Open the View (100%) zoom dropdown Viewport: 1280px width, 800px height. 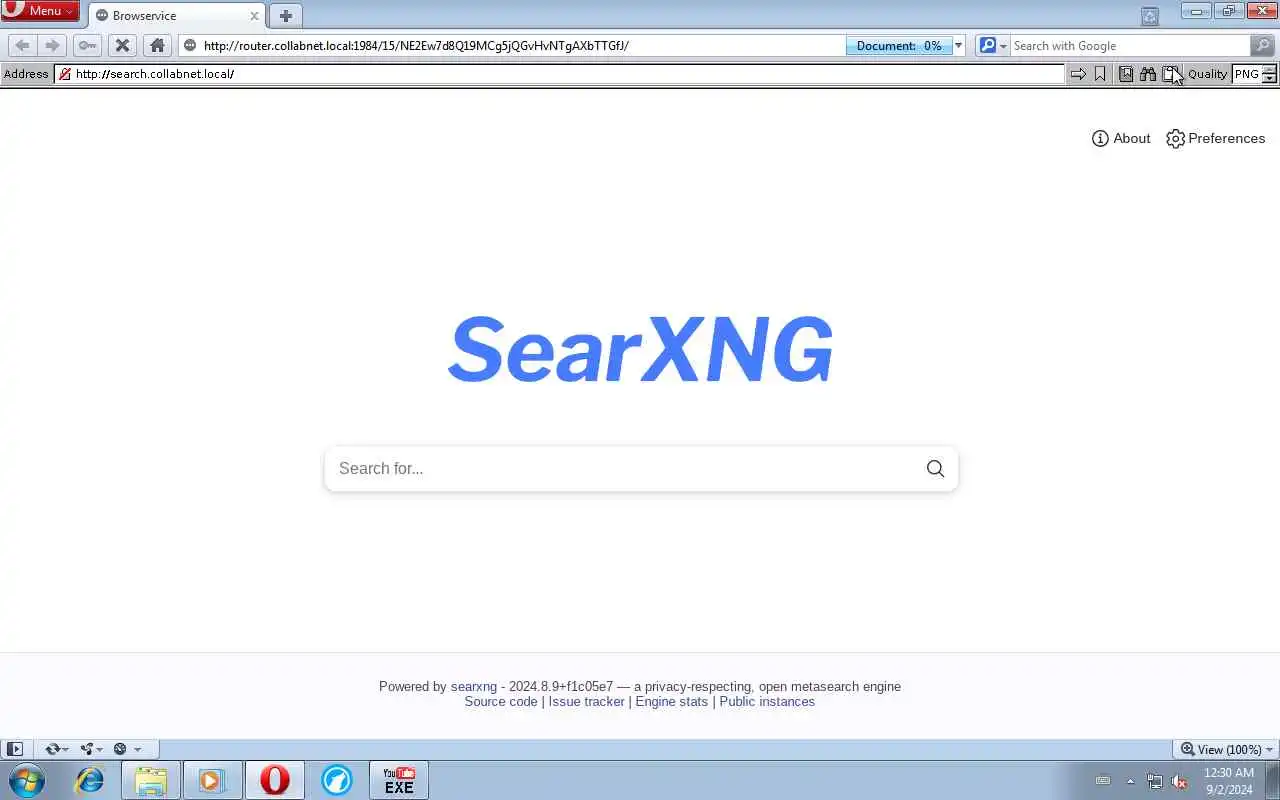(1226, 749)
